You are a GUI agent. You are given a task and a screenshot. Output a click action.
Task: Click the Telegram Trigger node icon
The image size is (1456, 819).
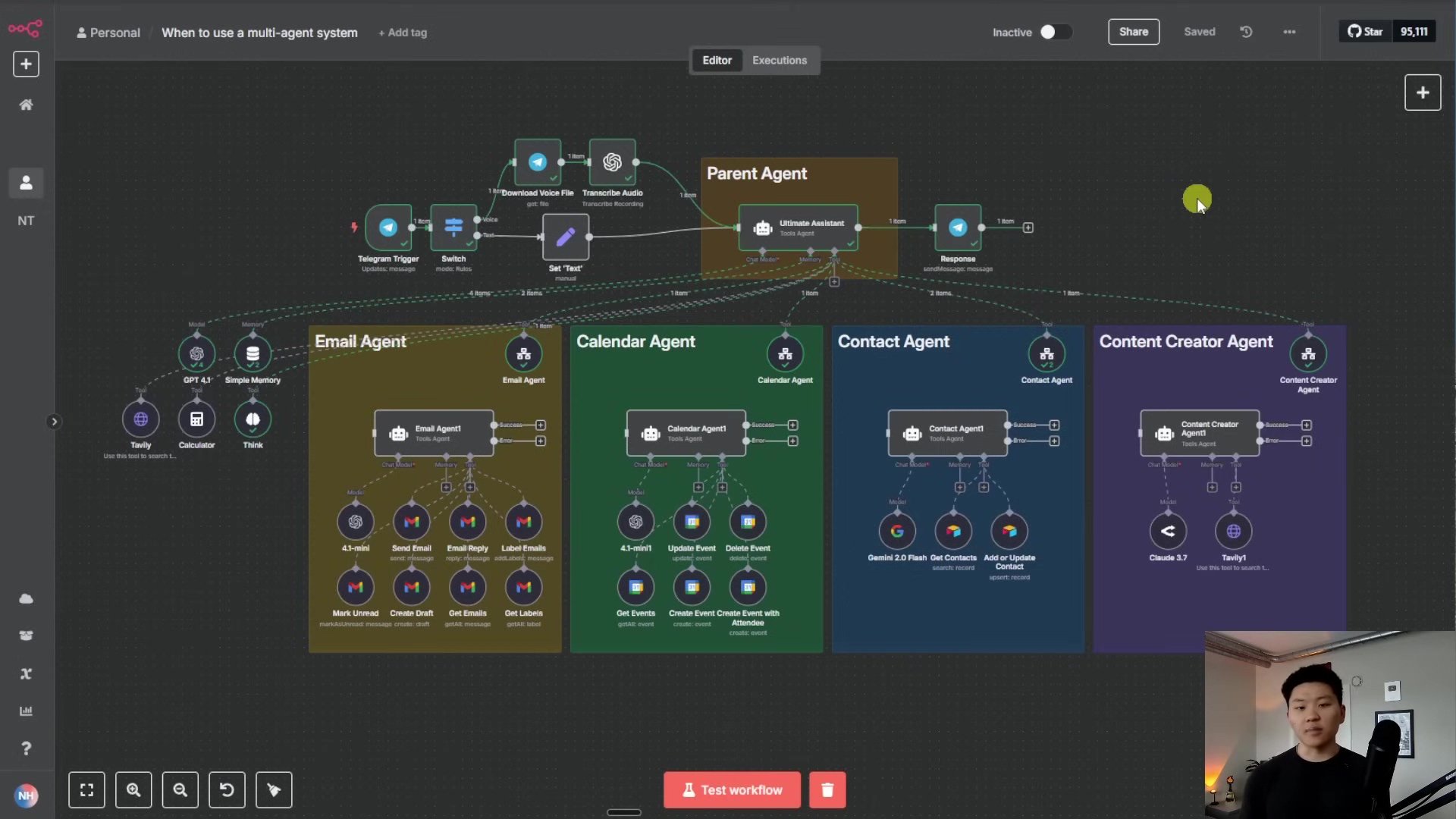pyautogui.click(x=388, y=227)
